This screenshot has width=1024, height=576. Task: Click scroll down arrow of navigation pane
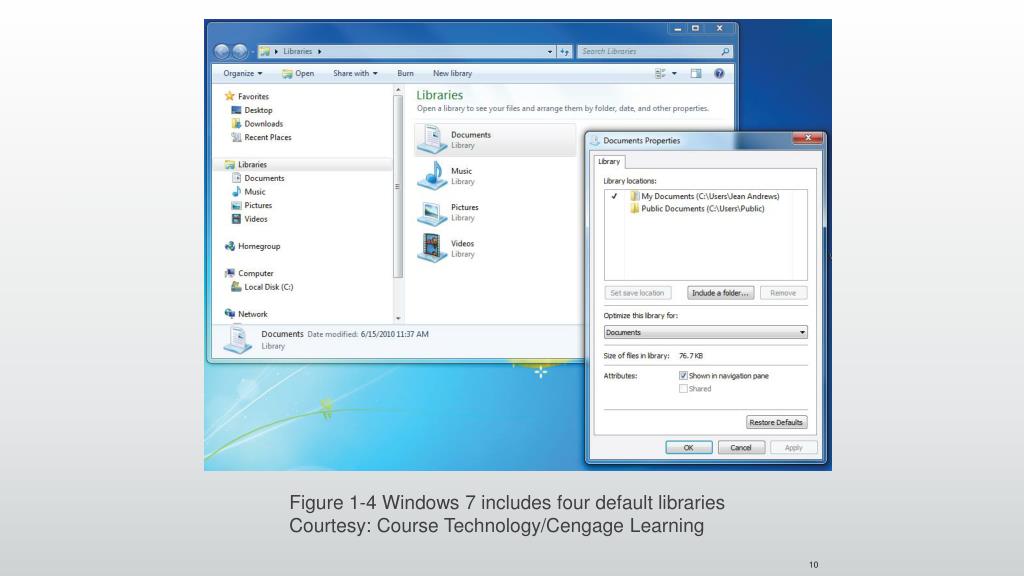click(x=398, y=318)
